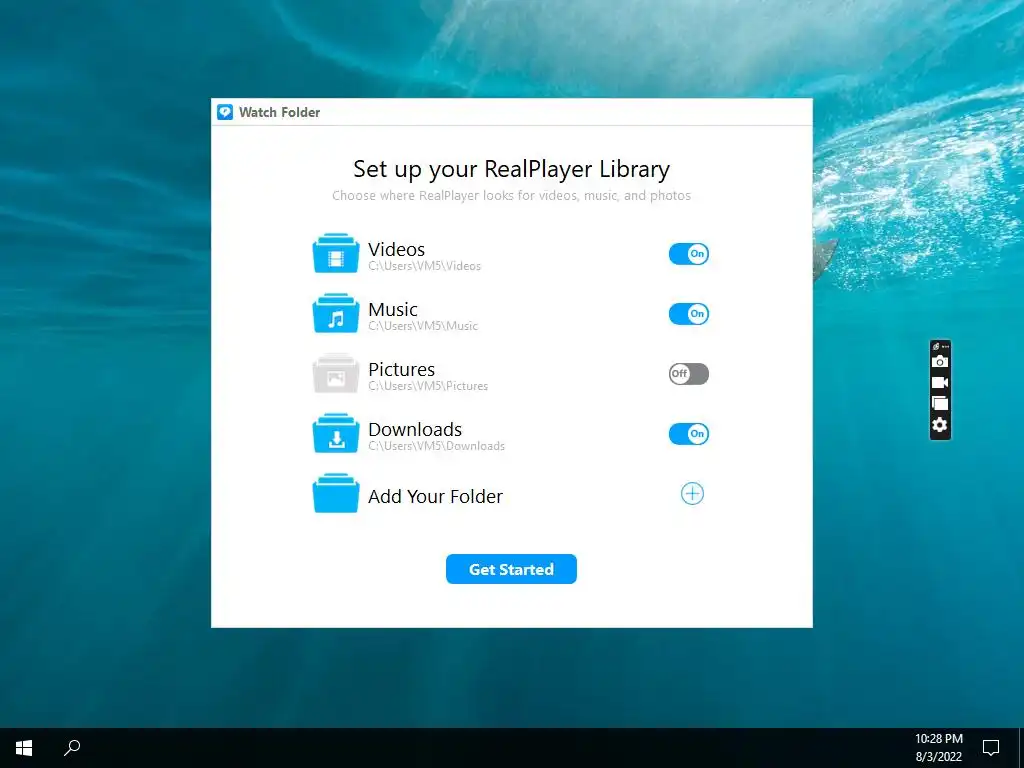Open the taskbar search magnifier

[x=72, y=748]
